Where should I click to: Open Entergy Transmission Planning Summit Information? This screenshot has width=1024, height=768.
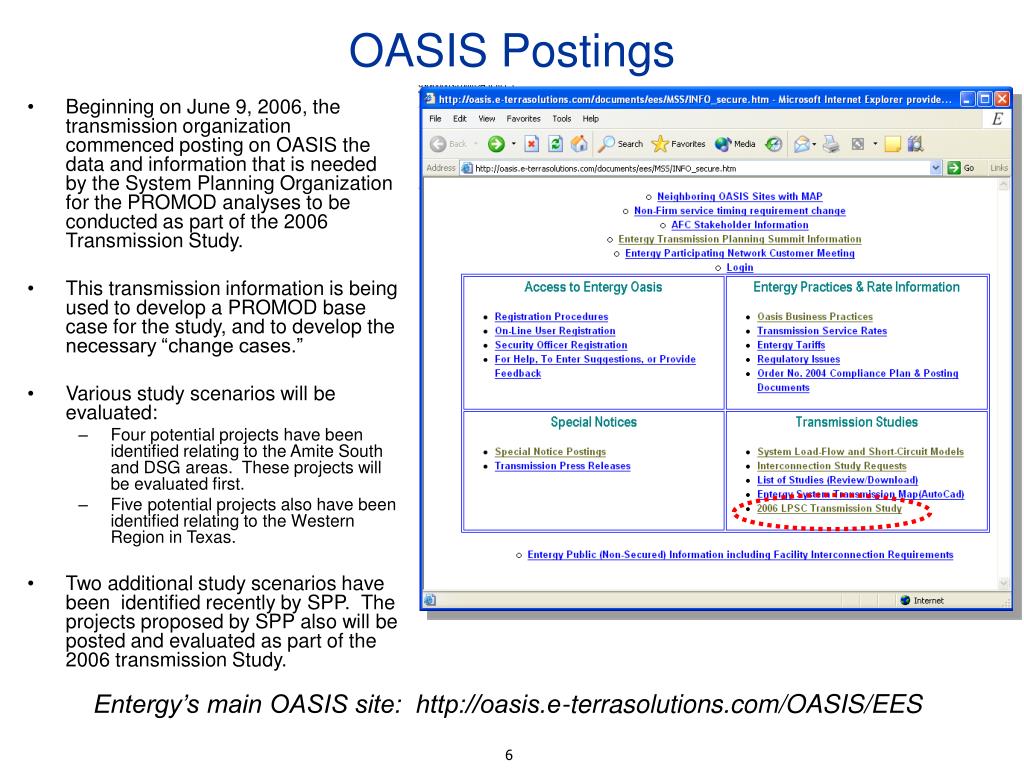[x=739, y=239]
